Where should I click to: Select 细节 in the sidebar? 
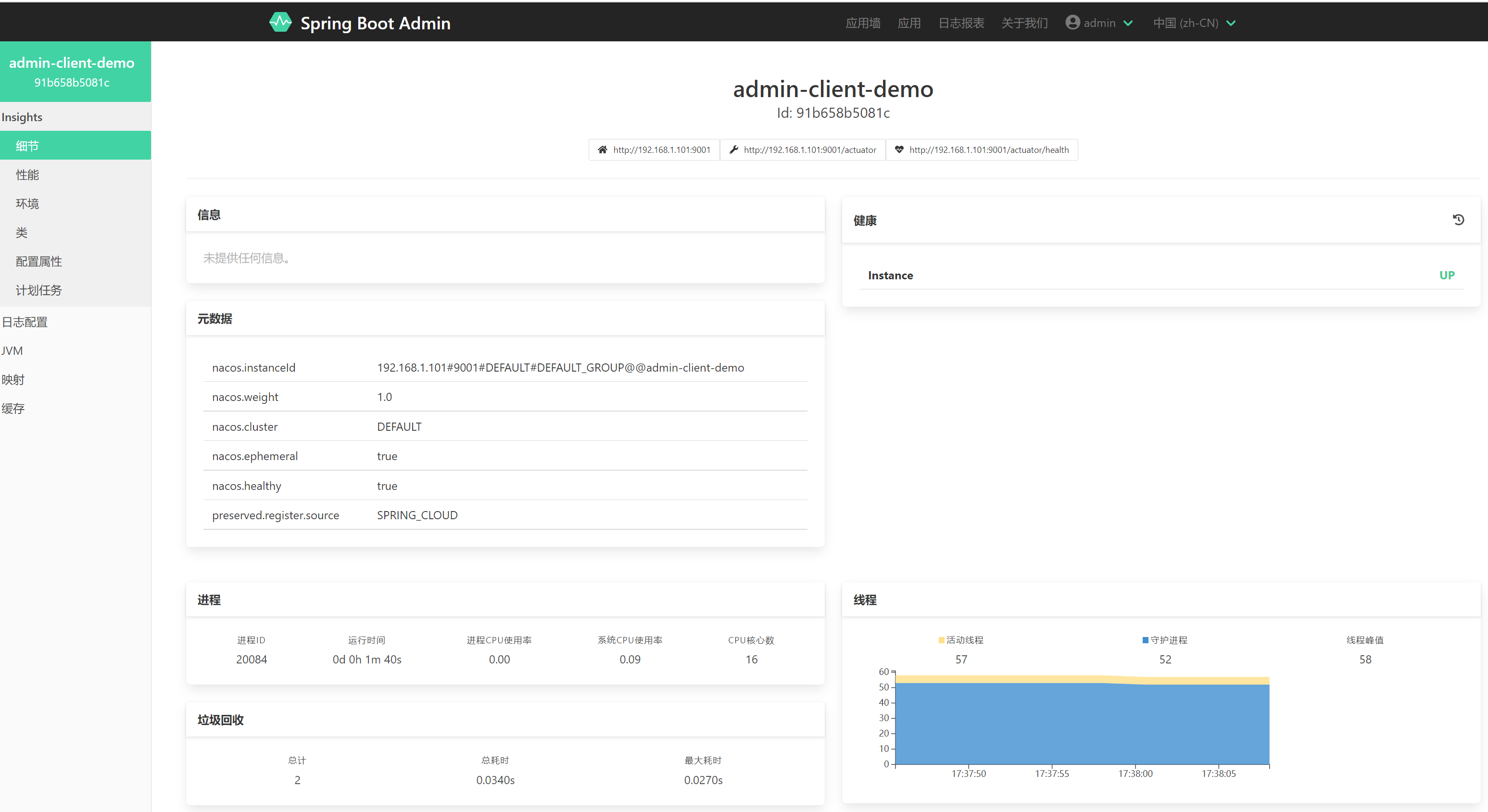coord(76,146)
